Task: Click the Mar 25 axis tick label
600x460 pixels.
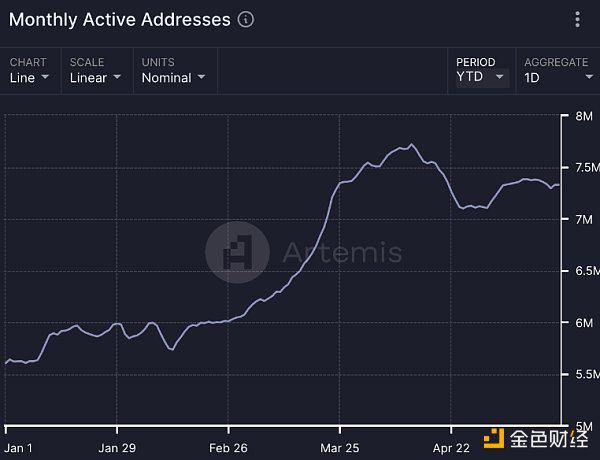Action: 340,448
